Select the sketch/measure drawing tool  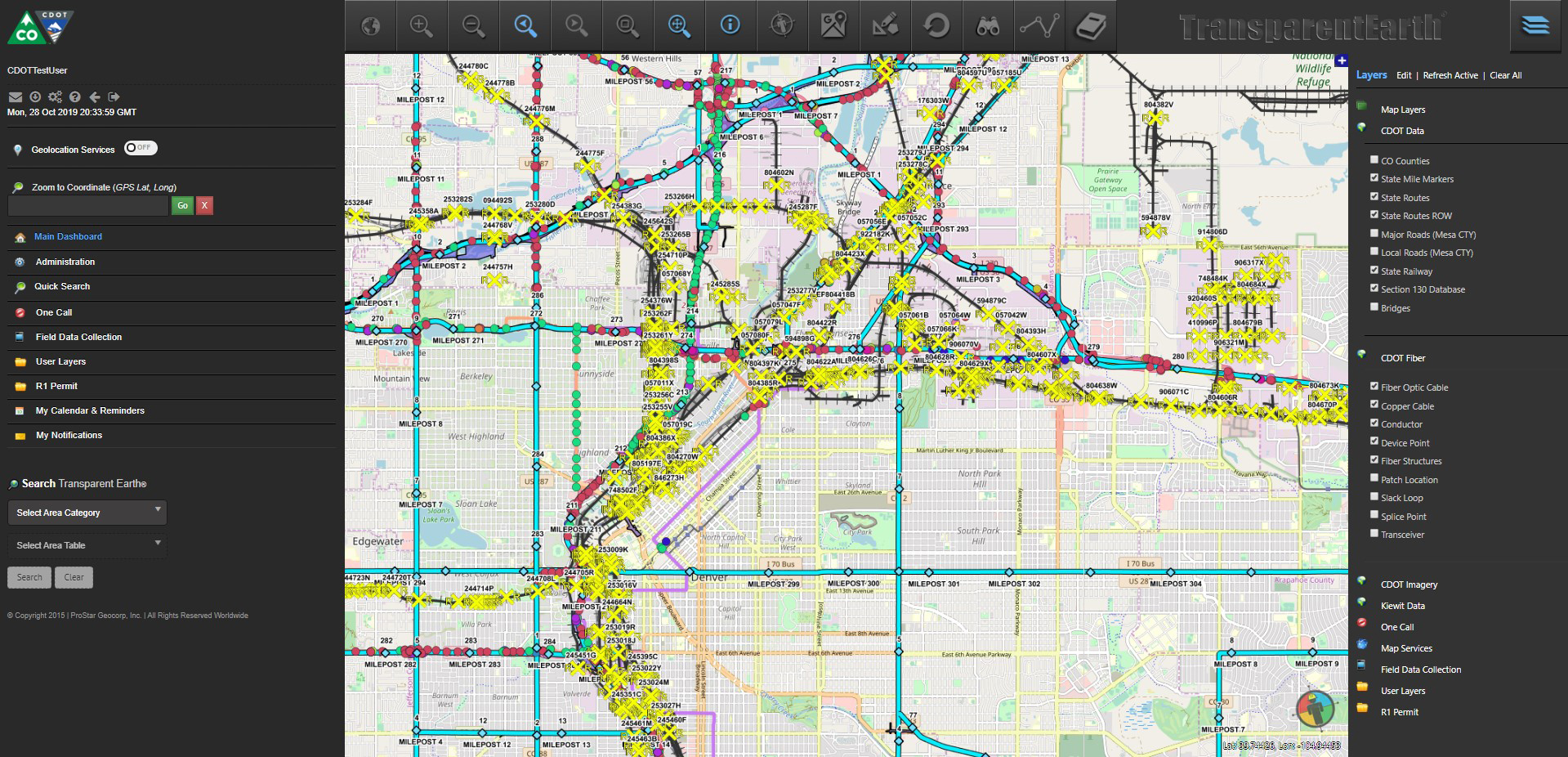[x=885, y=25]
